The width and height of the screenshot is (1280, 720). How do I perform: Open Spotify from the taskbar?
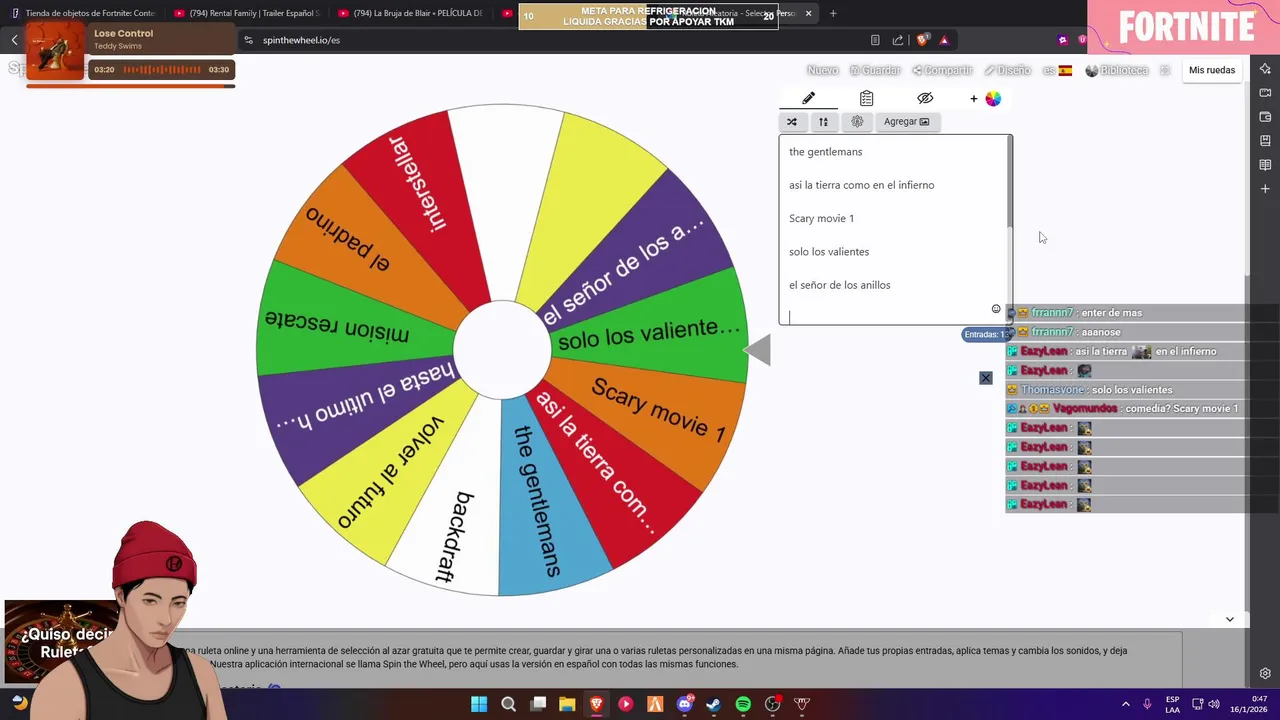point(743,704)
